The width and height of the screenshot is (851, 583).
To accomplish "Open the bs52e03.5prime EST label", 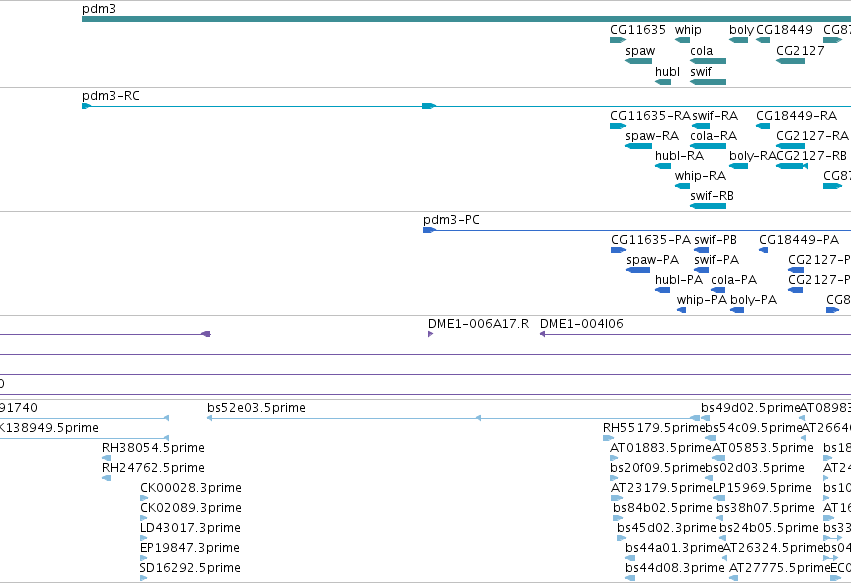I will (x=257, y=408).
